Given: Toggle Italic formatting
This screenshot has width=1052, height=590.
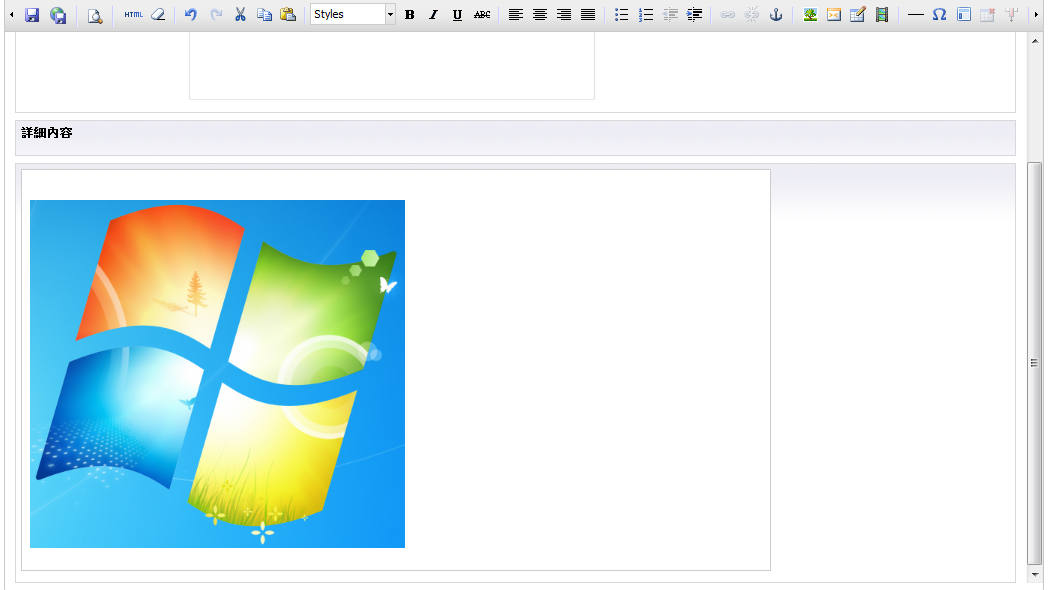Looking at the screenshot, I should pos(433,14).
